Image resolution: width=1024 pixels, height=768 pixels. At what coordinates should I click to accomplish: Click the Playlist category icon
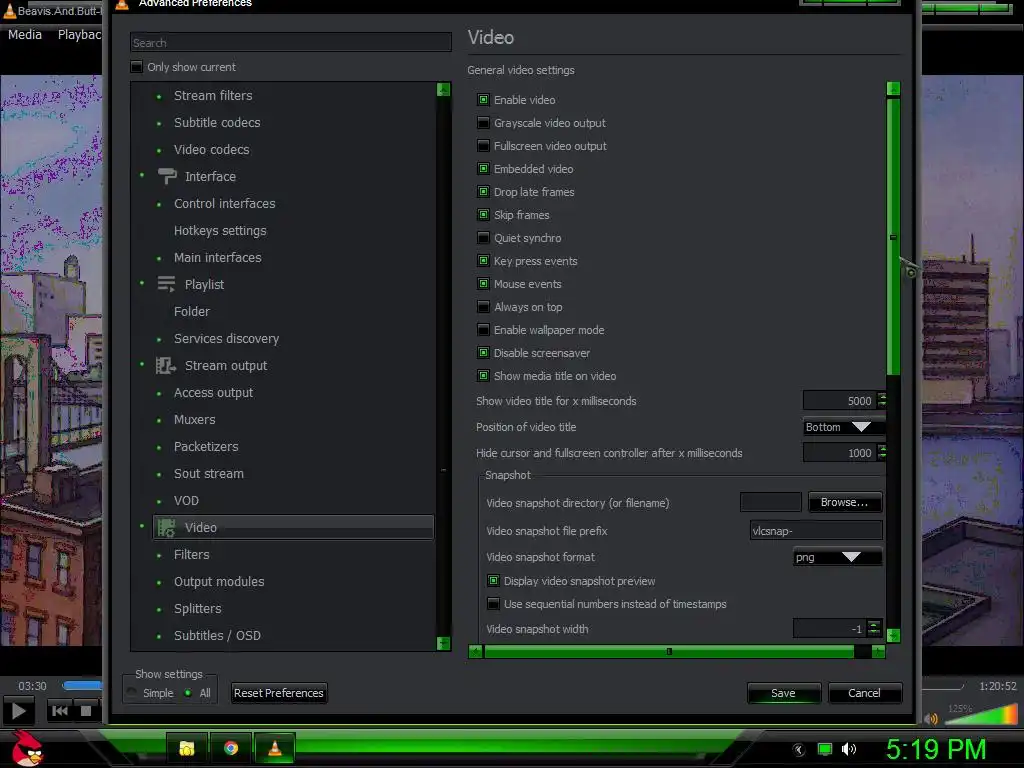click(167, 284)
